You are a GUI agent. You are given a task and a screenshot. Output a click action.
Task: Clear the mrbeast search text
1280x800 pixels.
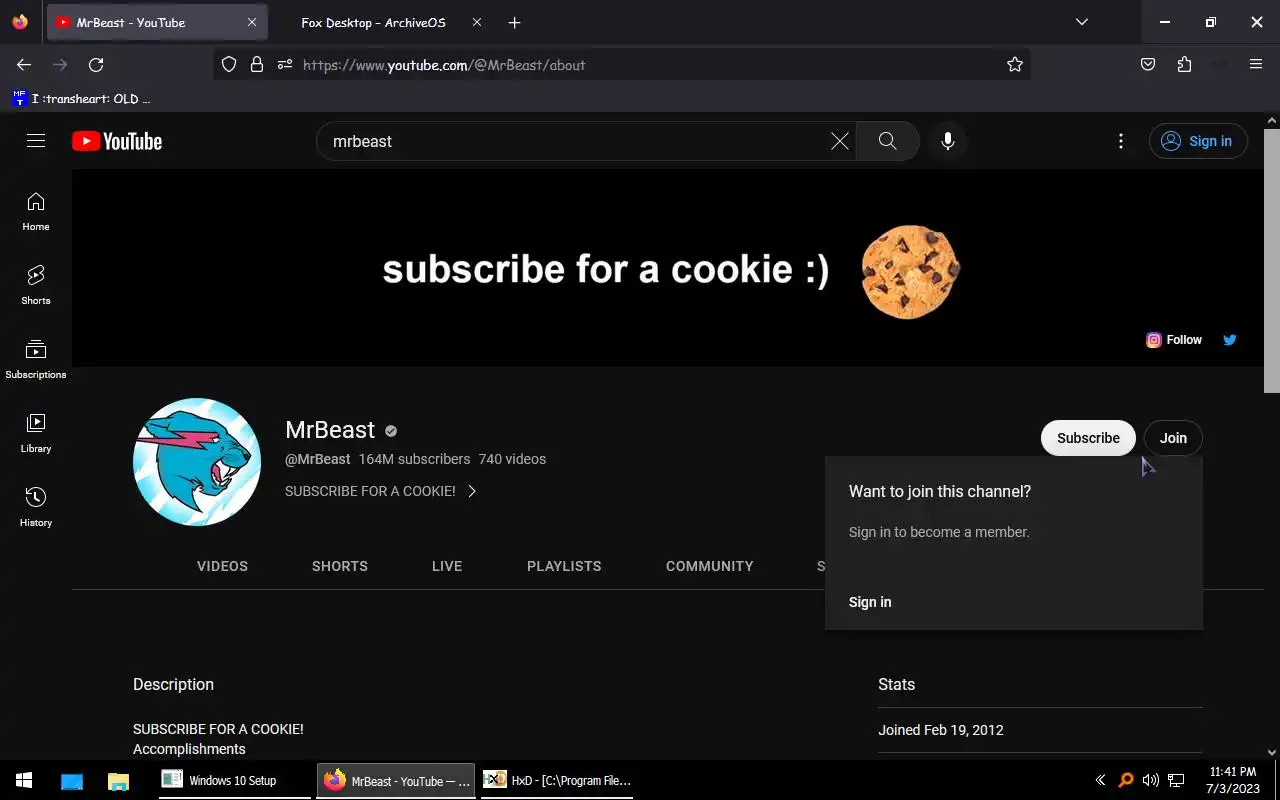point(840,141)
